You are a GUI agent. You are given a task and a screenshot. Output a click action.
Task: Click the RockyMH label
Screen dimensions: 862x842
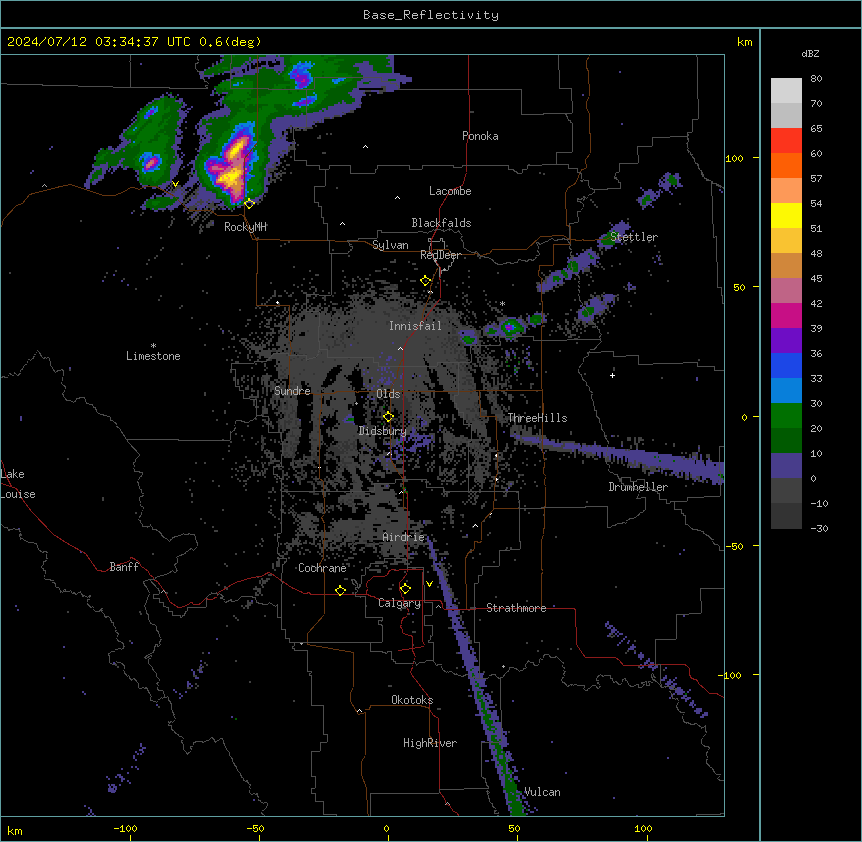coord(245,227)
